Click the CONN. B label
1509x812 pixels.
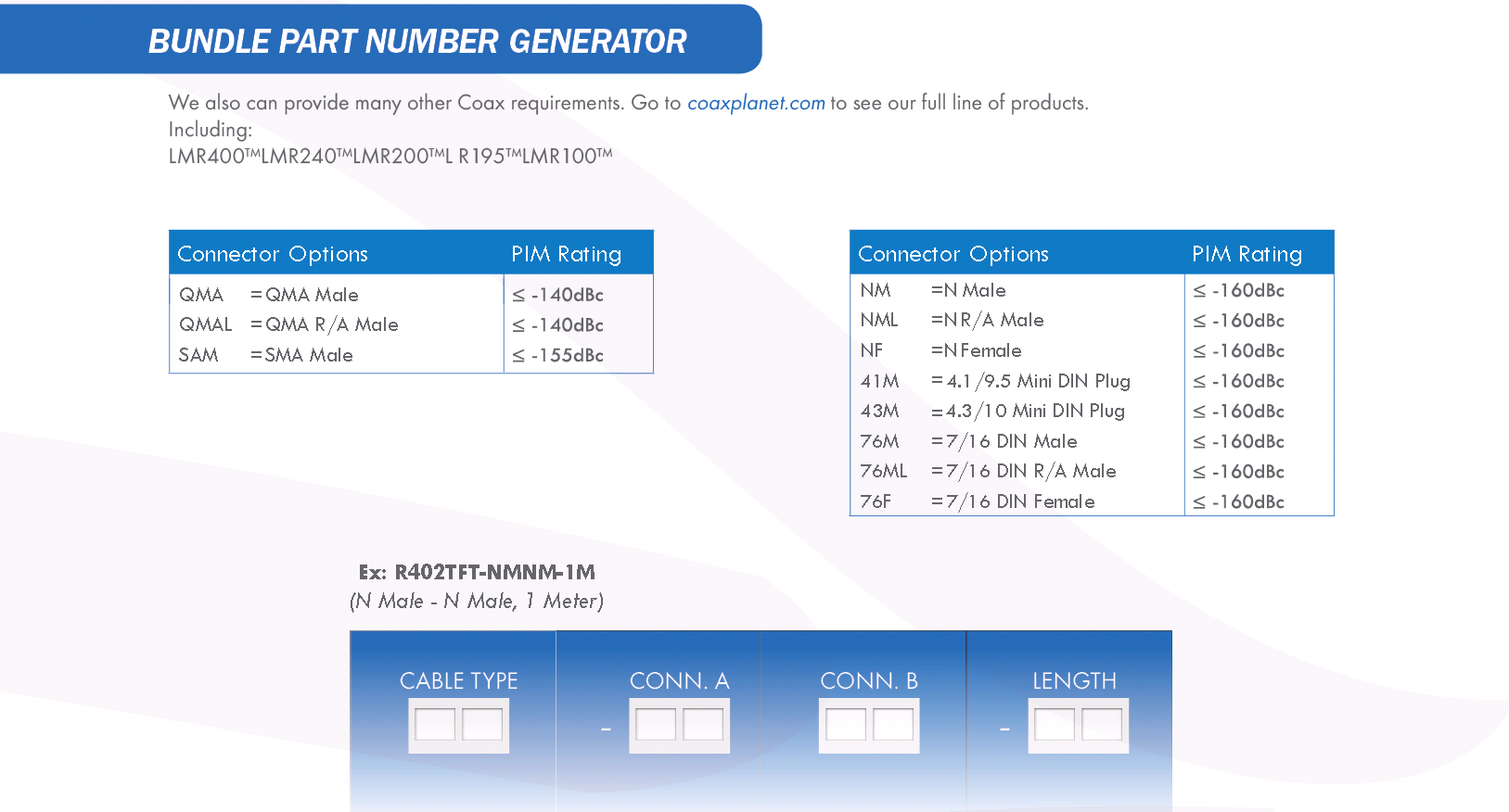(x=869, y=680)
